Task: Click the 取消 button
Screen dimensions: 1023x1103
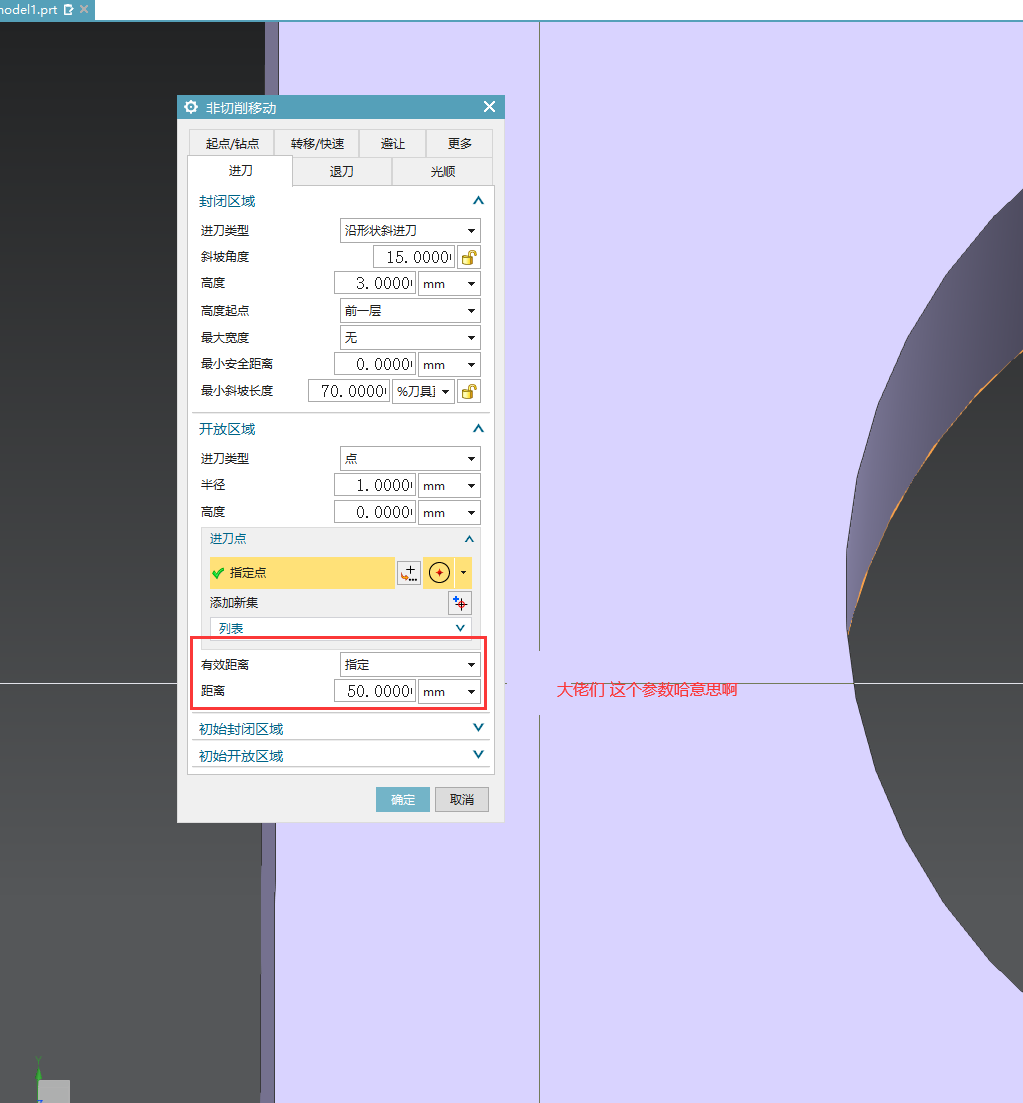Action: tap(462, 800)
